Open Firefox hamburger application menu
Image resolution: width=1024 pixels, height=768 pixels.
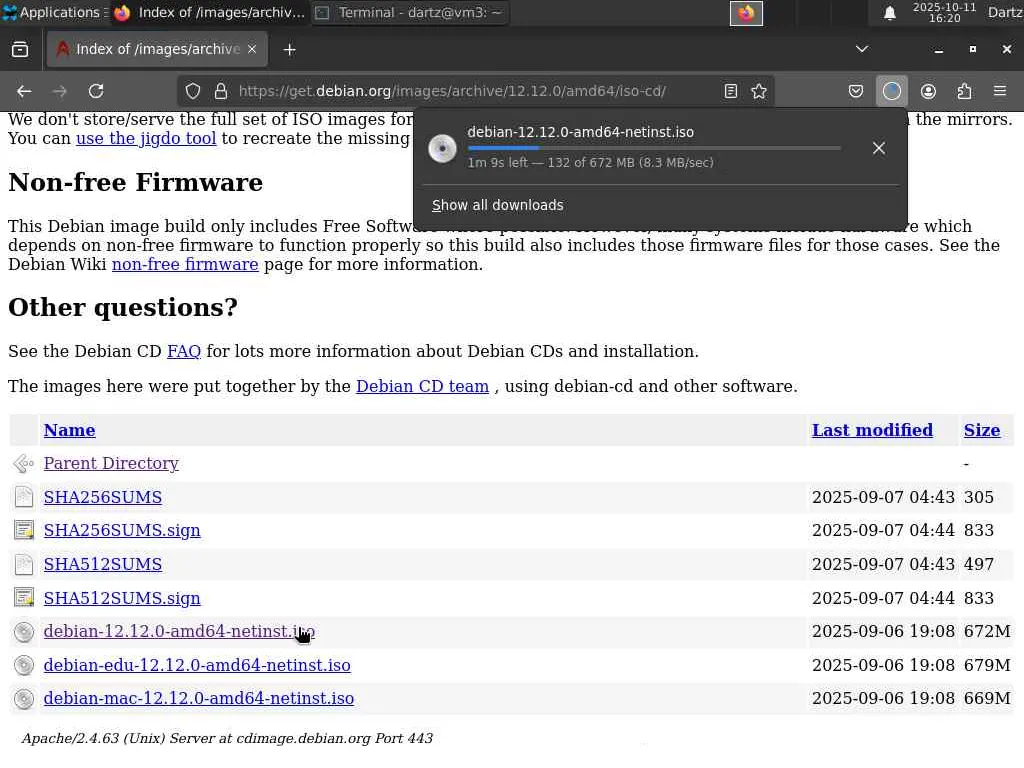[x=999, y=91]
